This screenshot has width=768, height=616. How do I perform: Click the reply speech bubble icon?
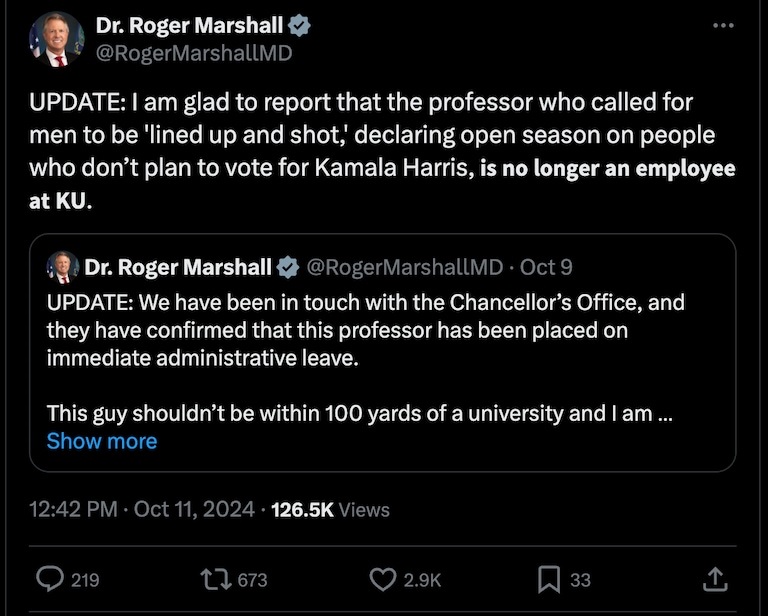click(49, 578)
